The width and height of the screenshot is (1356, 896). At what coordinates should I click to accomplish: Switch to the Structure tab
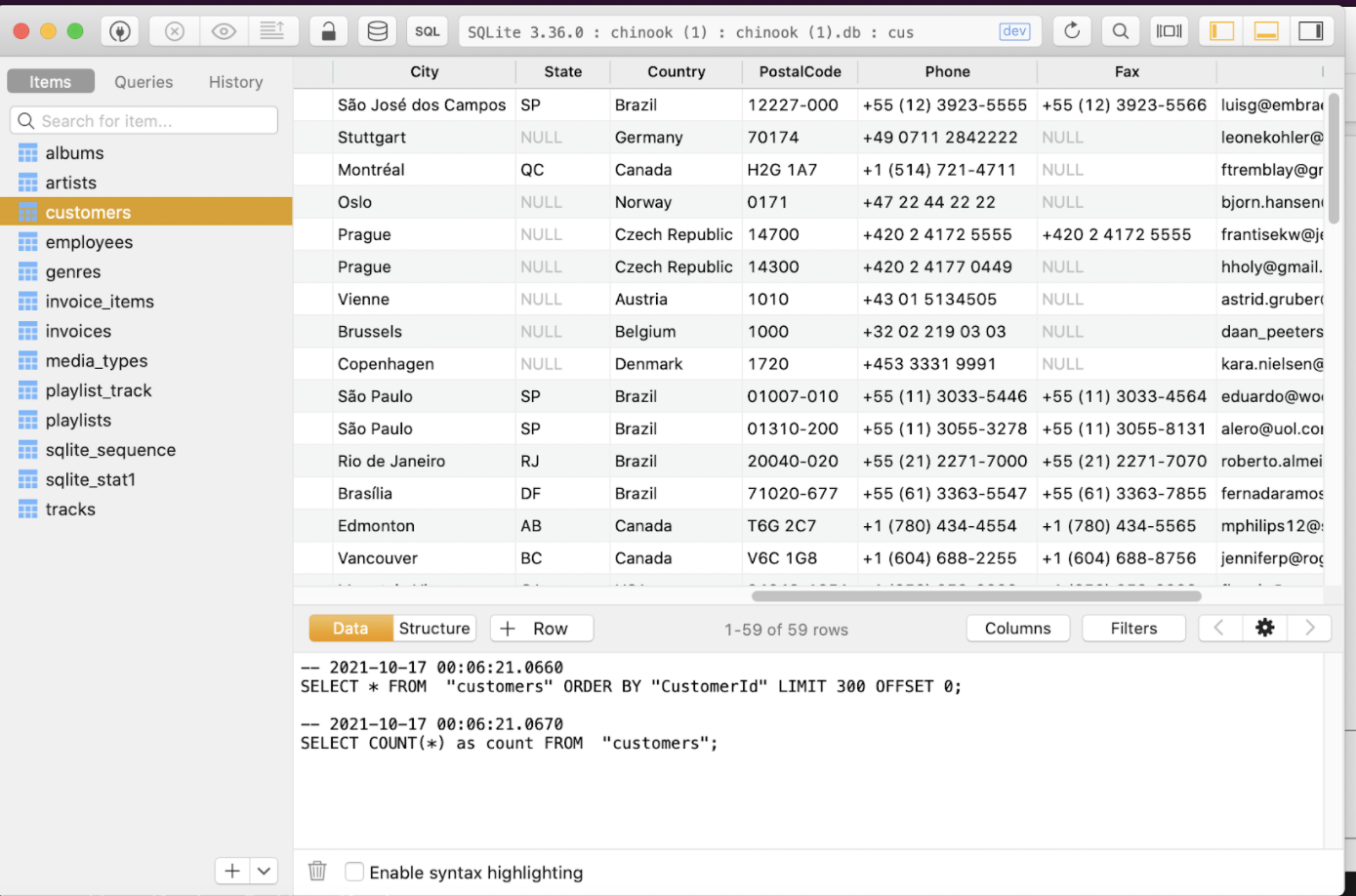click(433, 628)
